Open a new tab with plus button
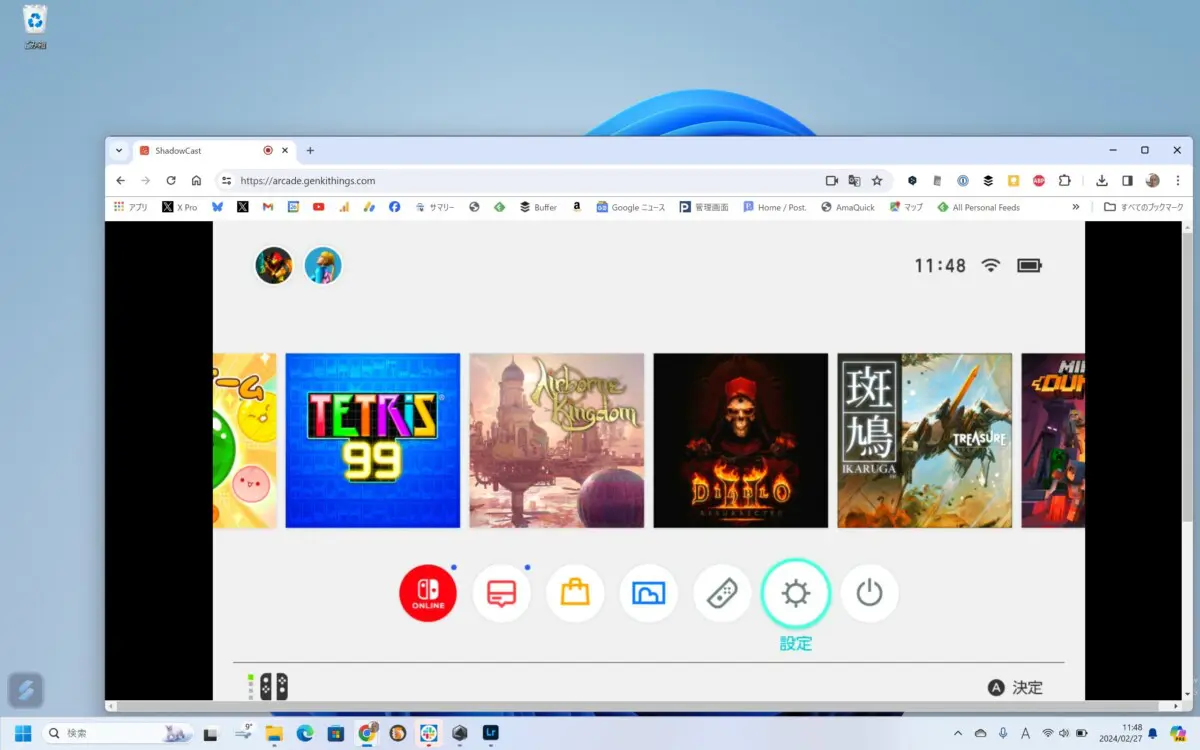 tap(310, 150)
